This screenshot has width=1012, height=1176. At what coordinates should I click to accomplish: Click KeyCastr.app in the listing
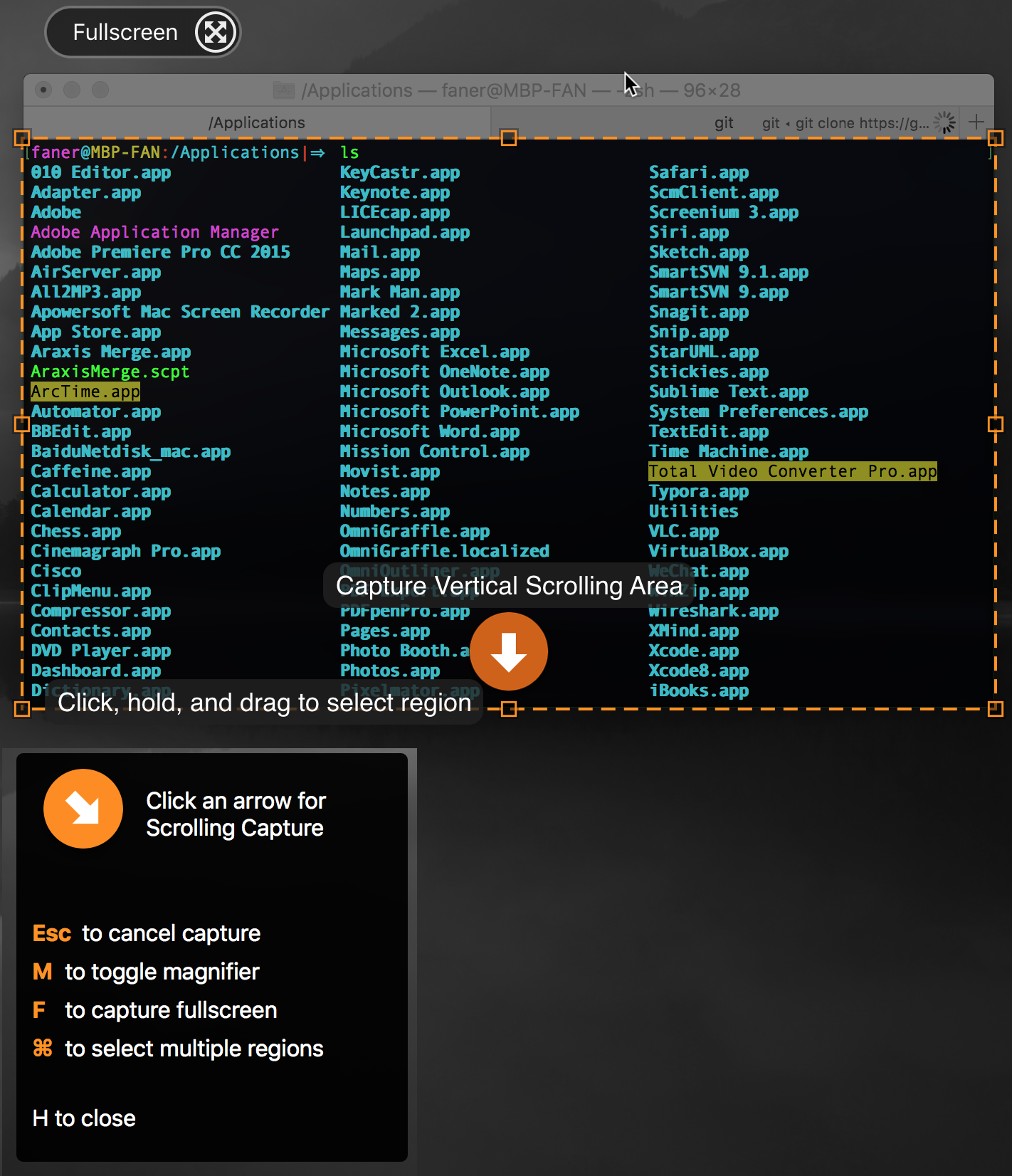click(x=400, y=172)
